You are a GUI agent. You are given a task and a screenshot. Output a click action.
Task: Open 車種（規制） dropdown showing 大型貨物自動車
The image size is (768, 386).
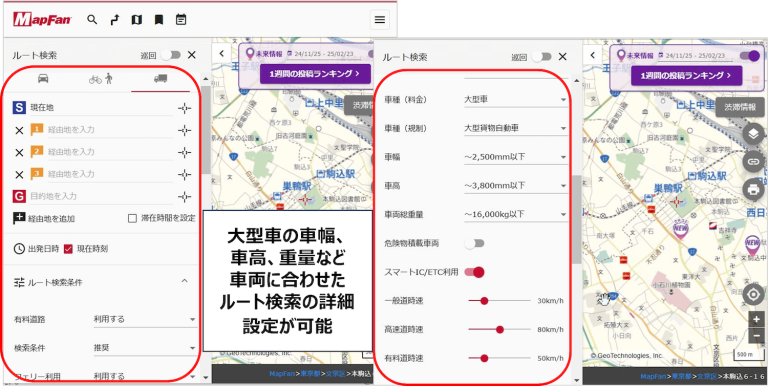(516, 128)
